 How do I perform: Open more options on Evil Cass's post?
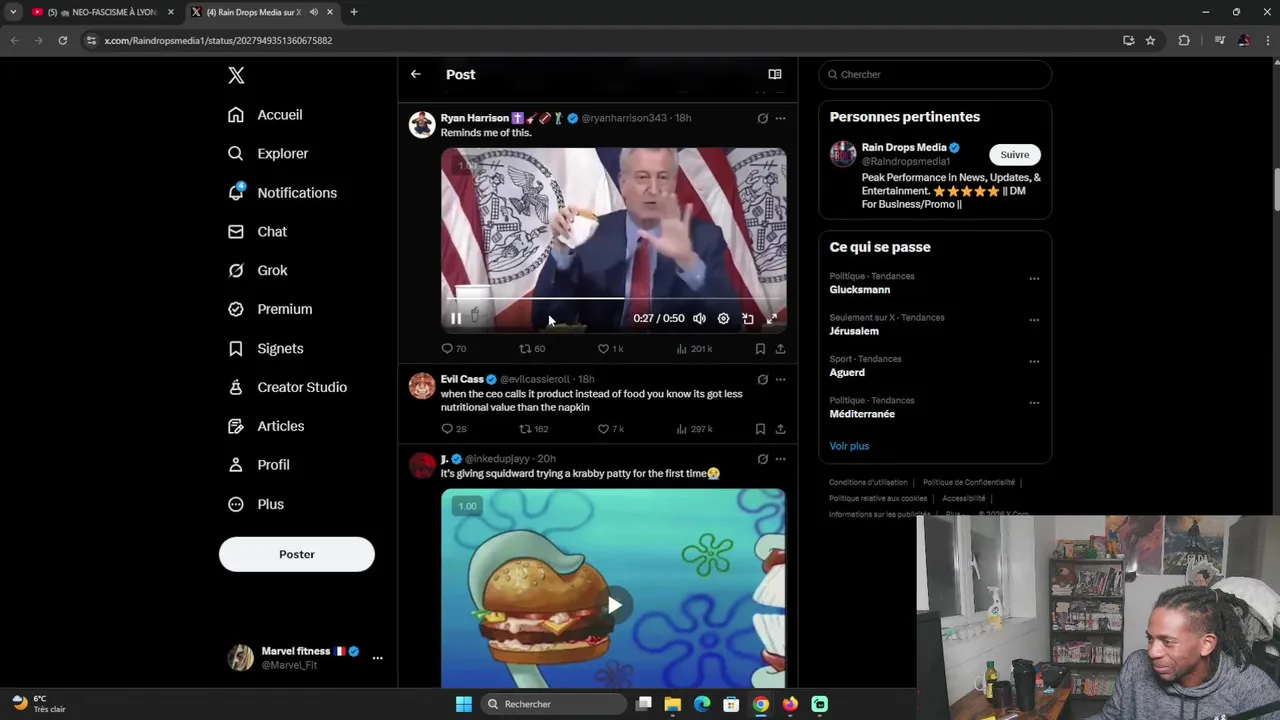780,379
